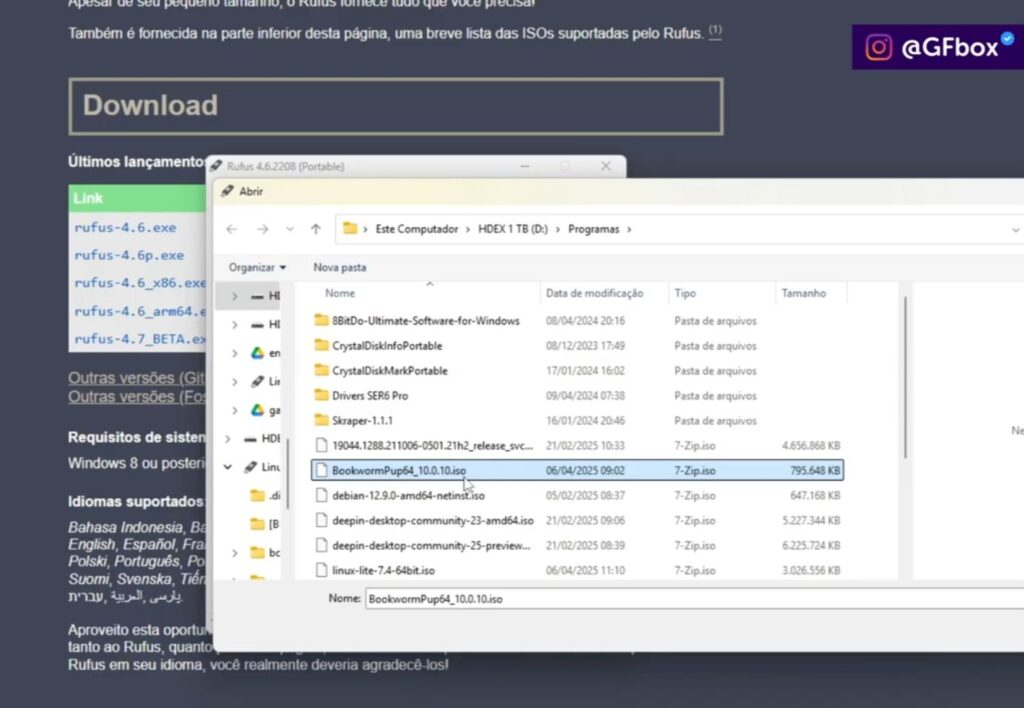Click the file icon of deepin-desktop-community-25-preview
This screenshot has height=708, width=1024.
[321, 545]
